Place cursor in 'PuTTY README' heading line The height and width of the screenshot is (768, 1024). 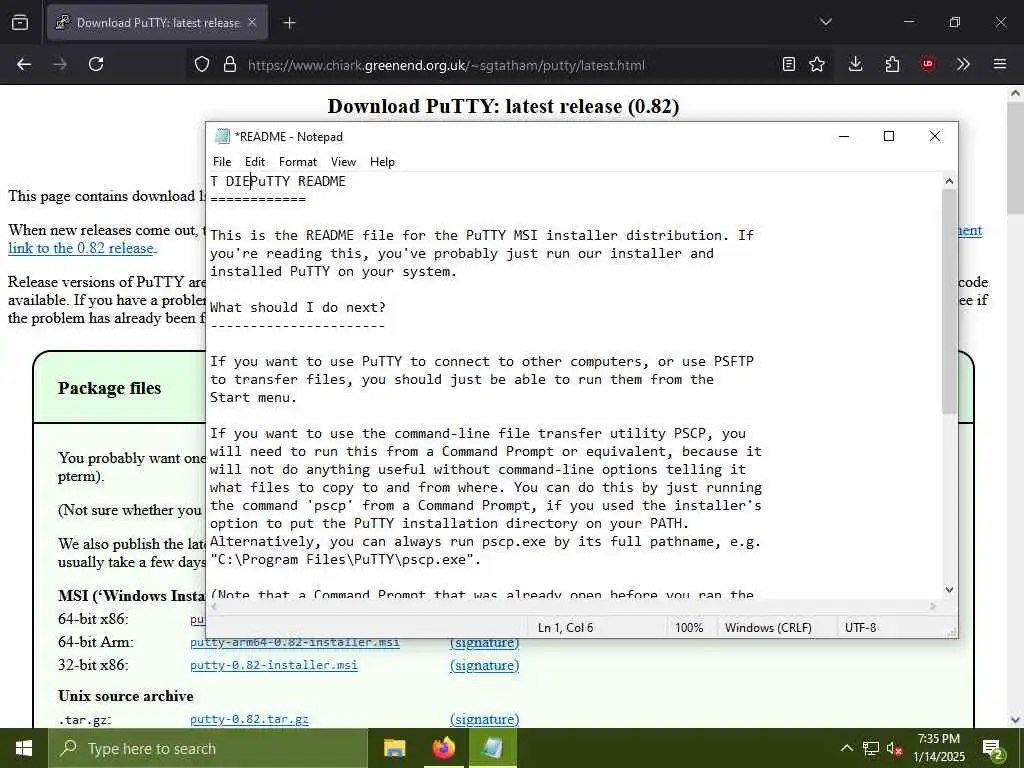pos(298,182)
